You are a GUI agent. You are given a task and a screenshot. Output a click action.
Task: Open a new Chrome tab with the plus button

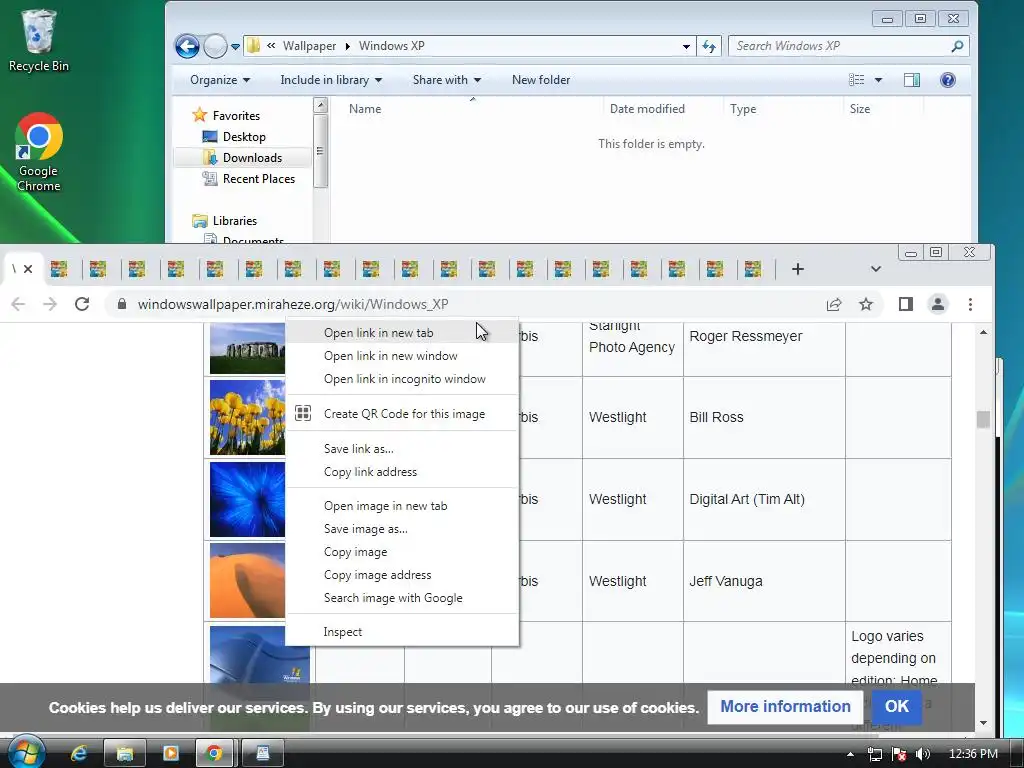(797, 269)
